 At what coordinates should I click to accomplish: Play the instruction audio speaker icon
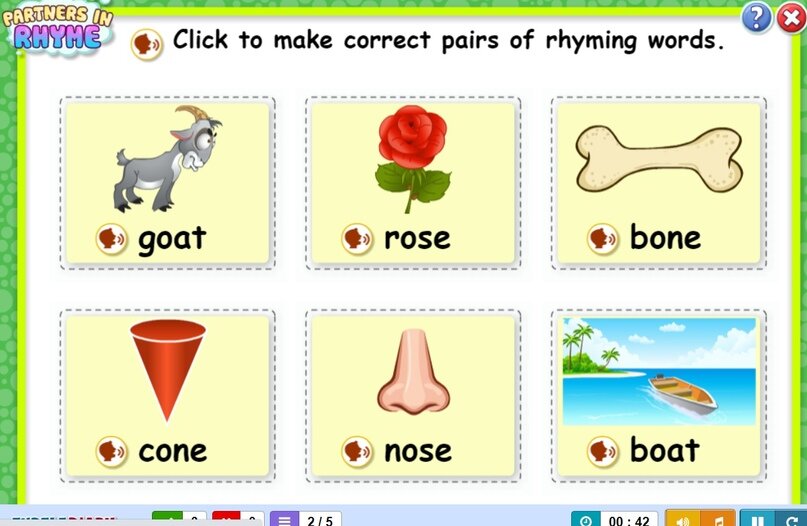pos(147,44)
